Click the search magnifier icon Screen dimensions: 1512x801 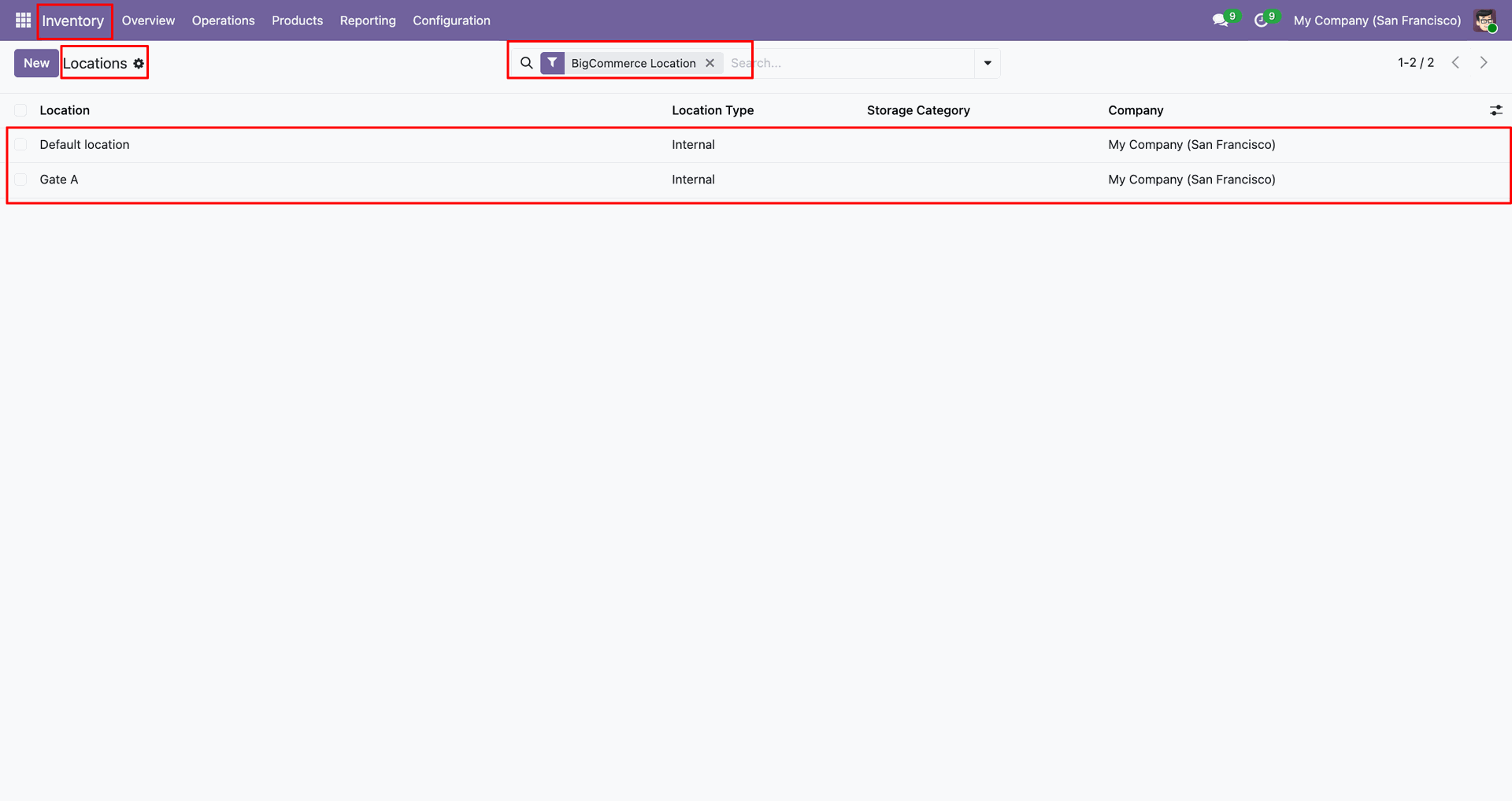point(527,63)
